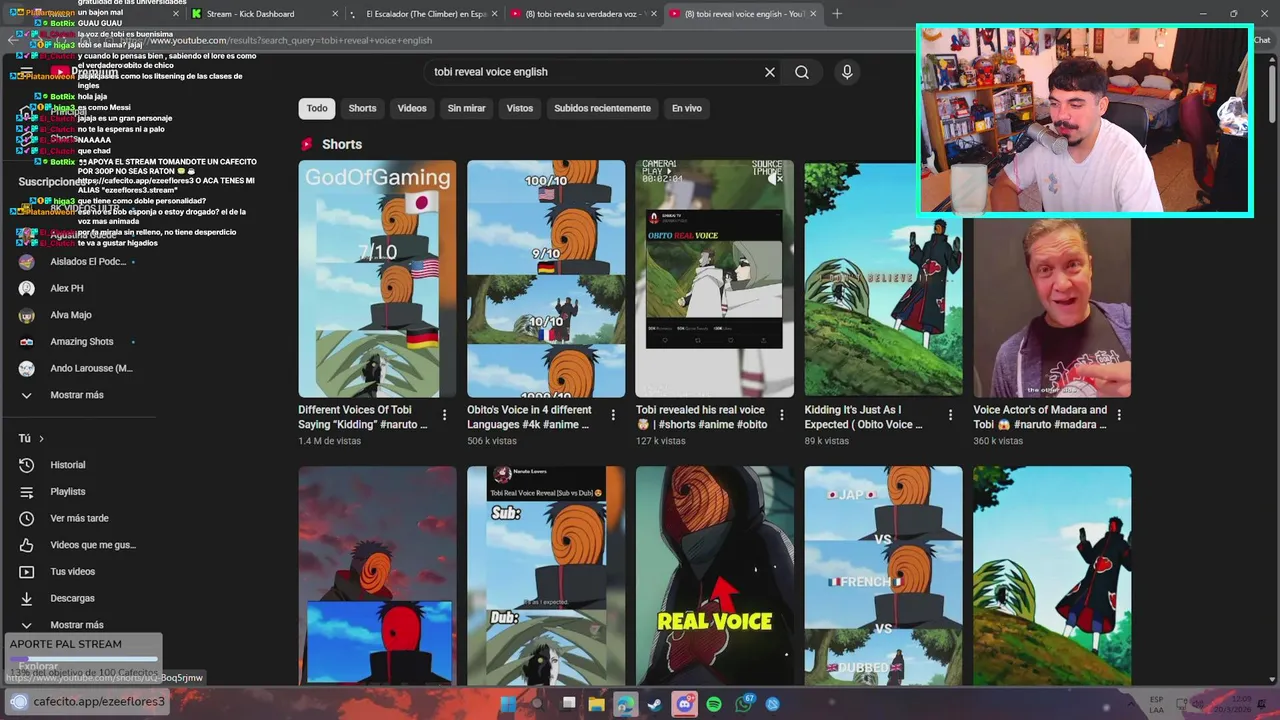Expand the Tú section chevron
The height and width of the screenshot is (720, 1280).
[x=41, y=439]
